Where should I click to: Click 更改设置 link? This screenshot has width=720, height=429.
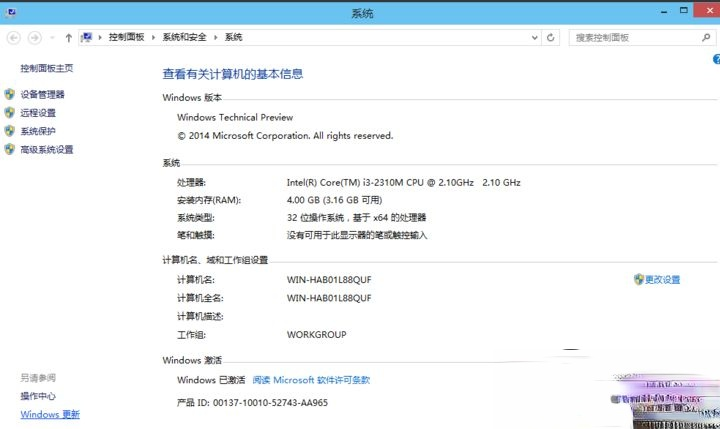pos(663,280)
